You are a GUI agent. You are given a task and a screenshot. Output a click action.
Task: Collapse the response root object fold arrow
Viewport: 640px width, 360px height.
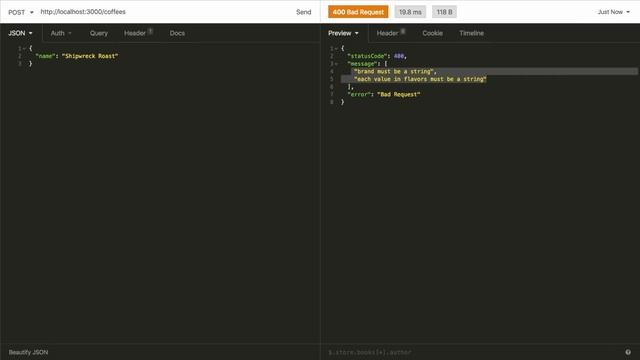coord(336,49)
